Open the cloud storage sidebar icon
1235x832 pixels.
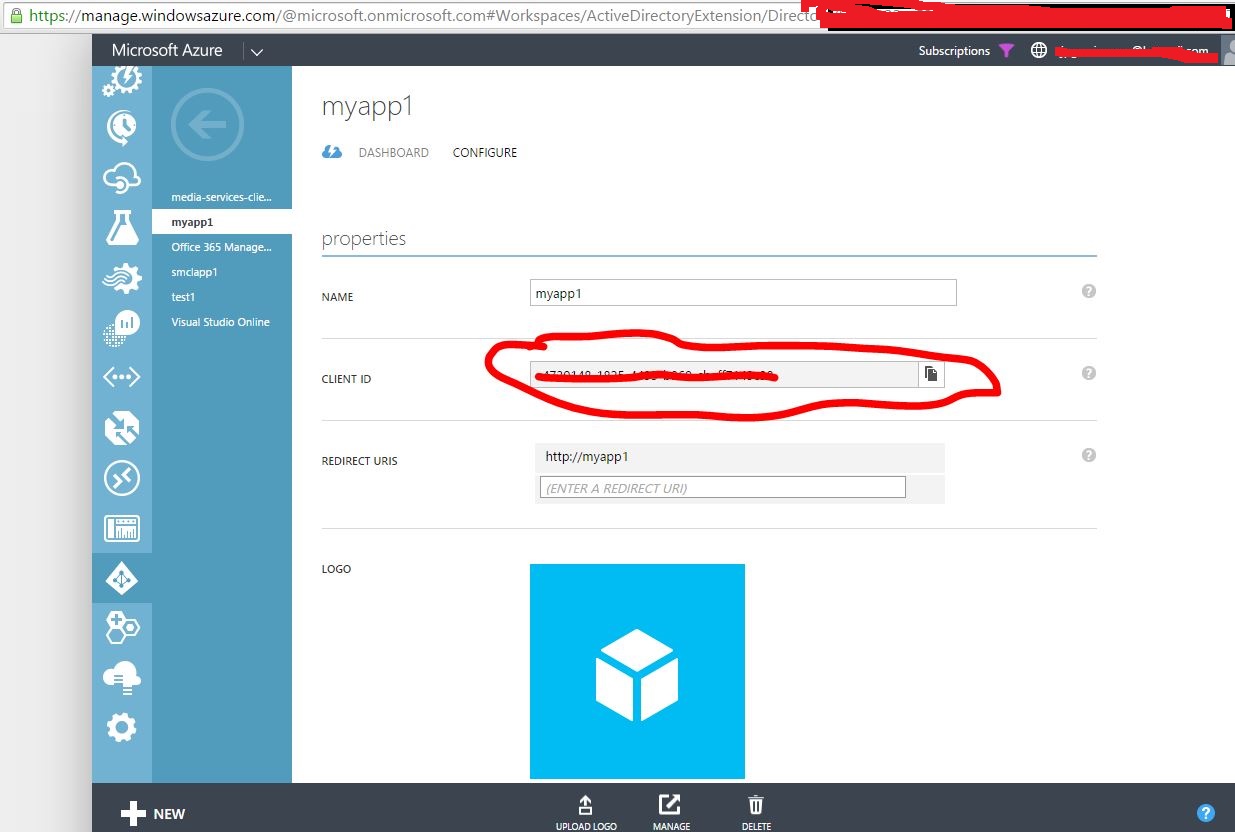click(122, 678)
